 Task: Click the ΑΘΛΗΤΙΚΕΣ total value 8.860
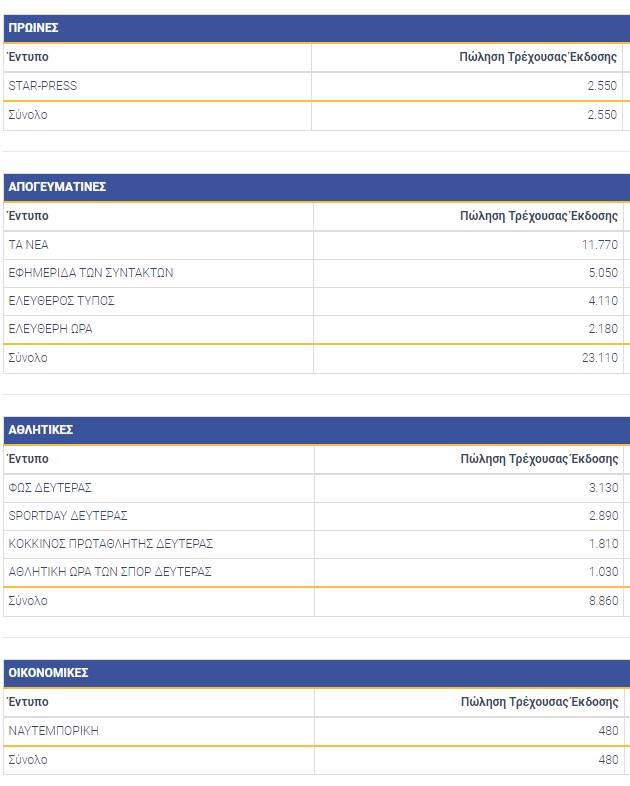(x=602, y=601)
